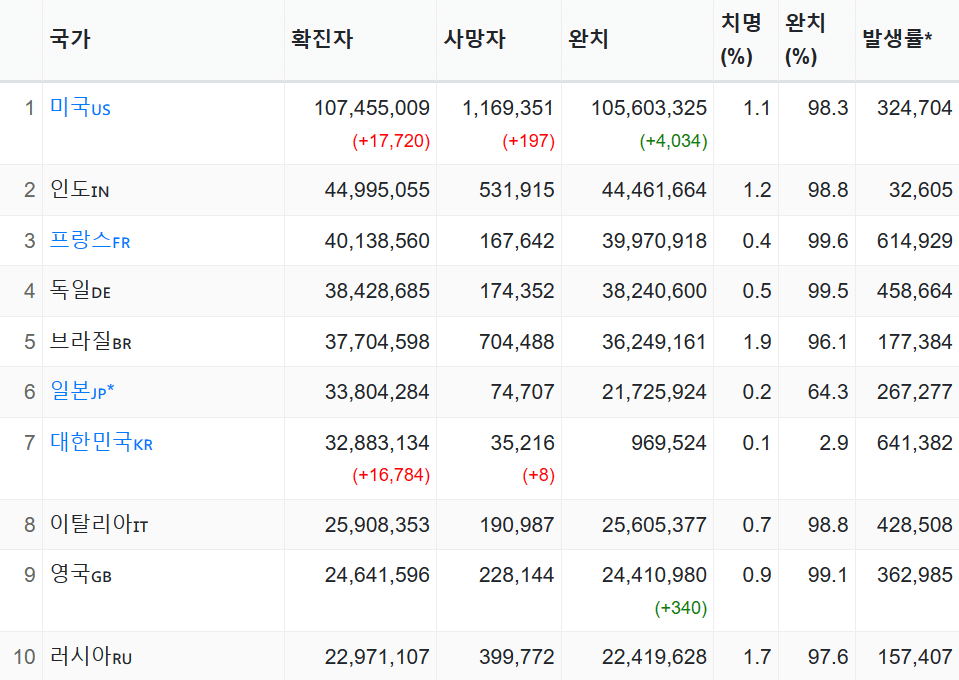Image resolution: width=959 pixels, height=680 pixels.
Task: Click India recovered value 44,461,664
Action: point(654,190)
